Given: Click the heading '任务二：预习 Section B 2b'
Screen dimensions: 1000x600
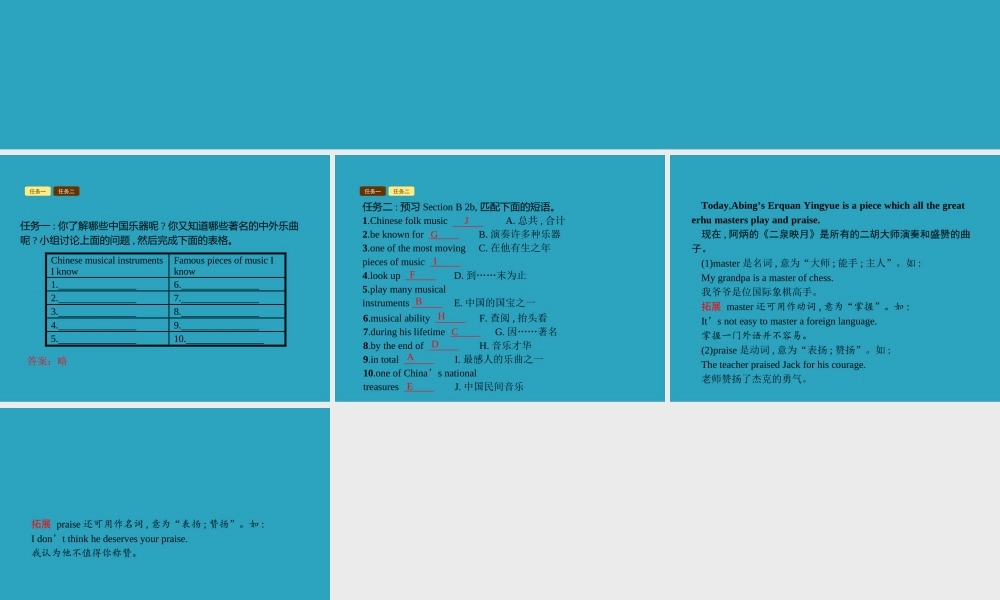Looking at the screenshot, I should (x=460, y=207).
